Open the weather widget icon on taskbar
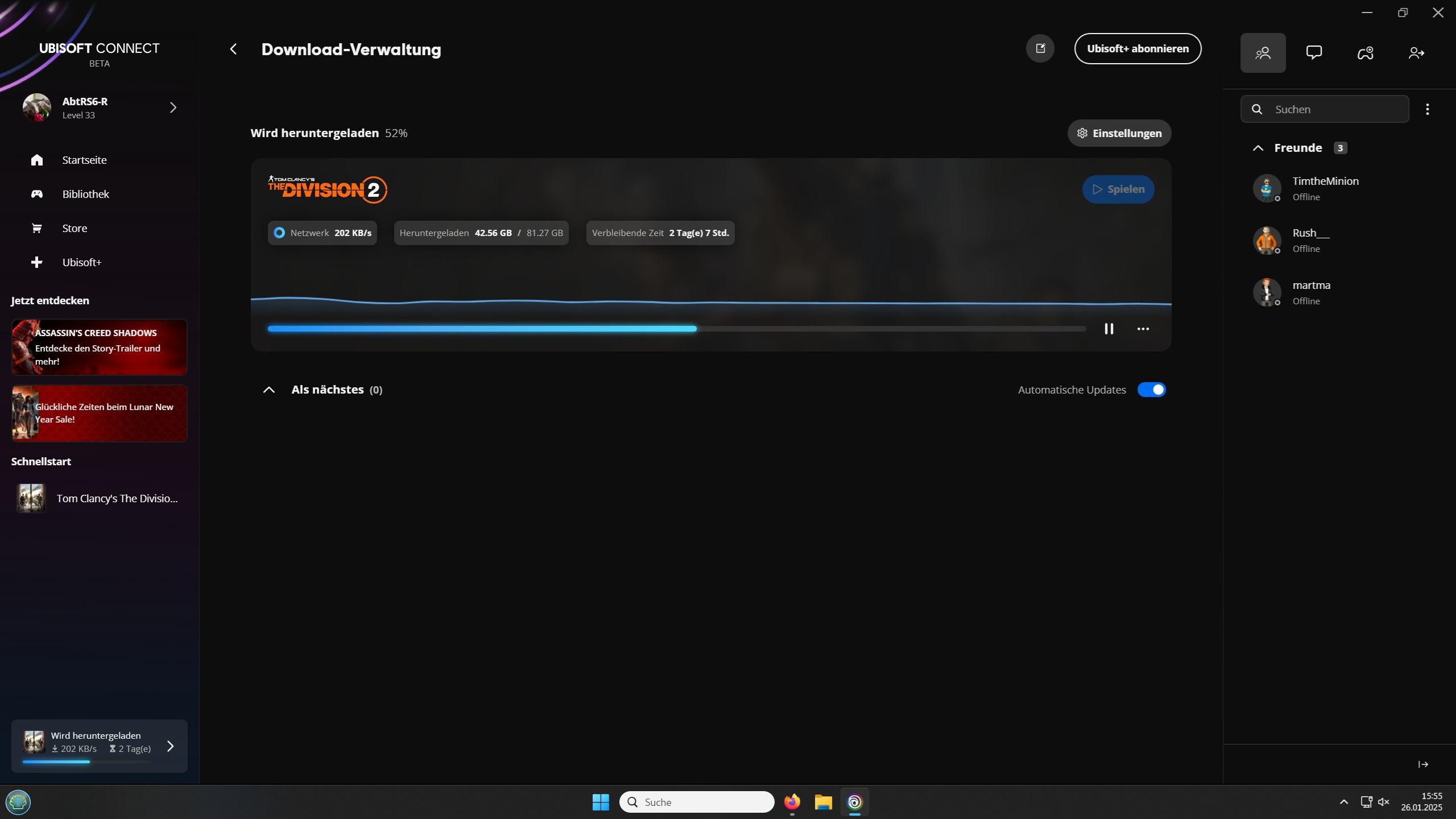 (18, 802)
